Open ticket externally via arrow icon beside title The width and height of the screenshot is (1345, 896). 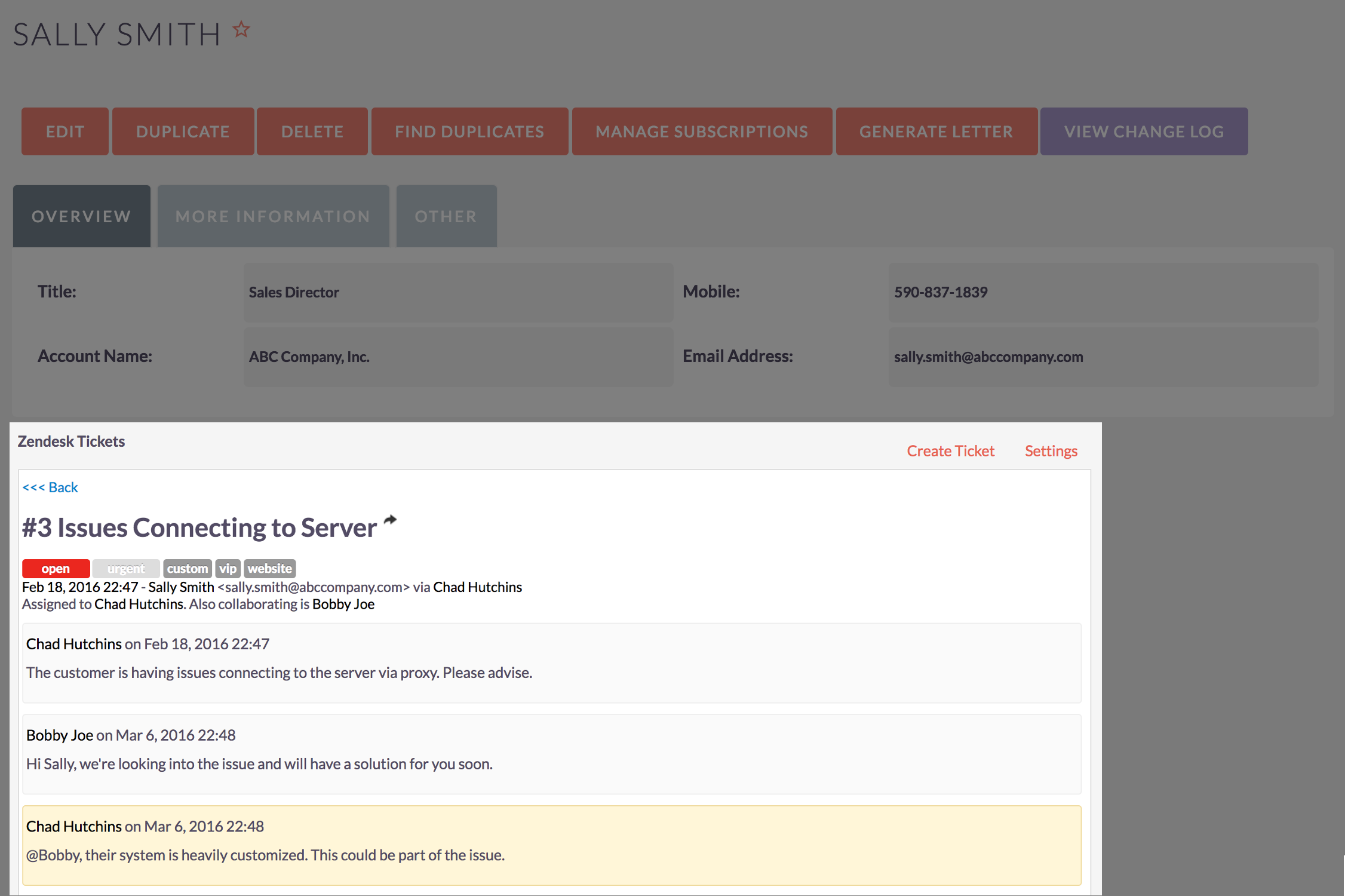pos(390,520)
